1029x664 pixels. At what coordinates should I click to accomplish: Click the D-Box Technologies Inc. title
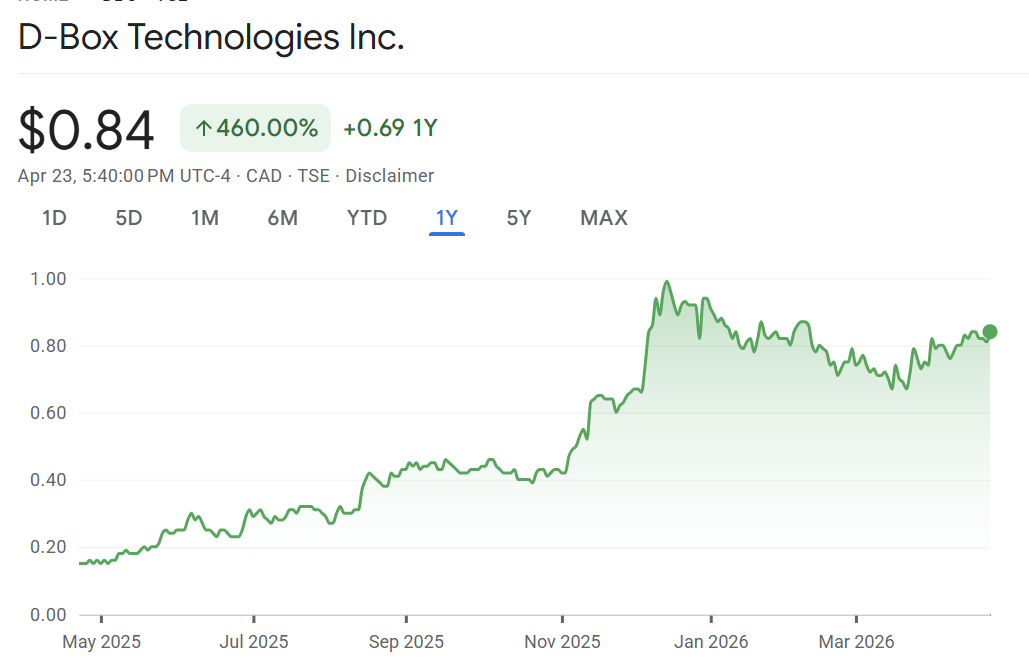click(x=212, y=38)
